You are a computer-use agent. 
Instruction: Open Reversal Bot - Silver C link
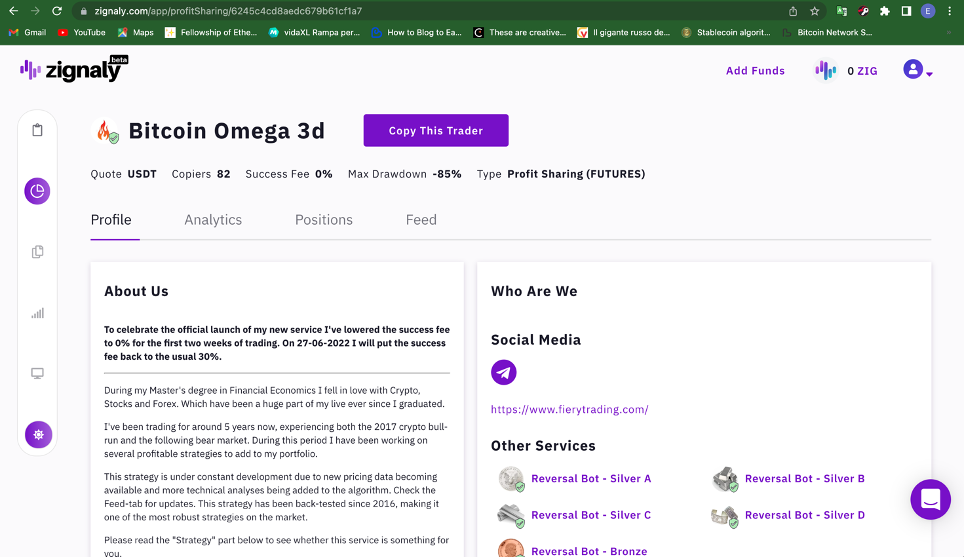click(x=591, y=515)
